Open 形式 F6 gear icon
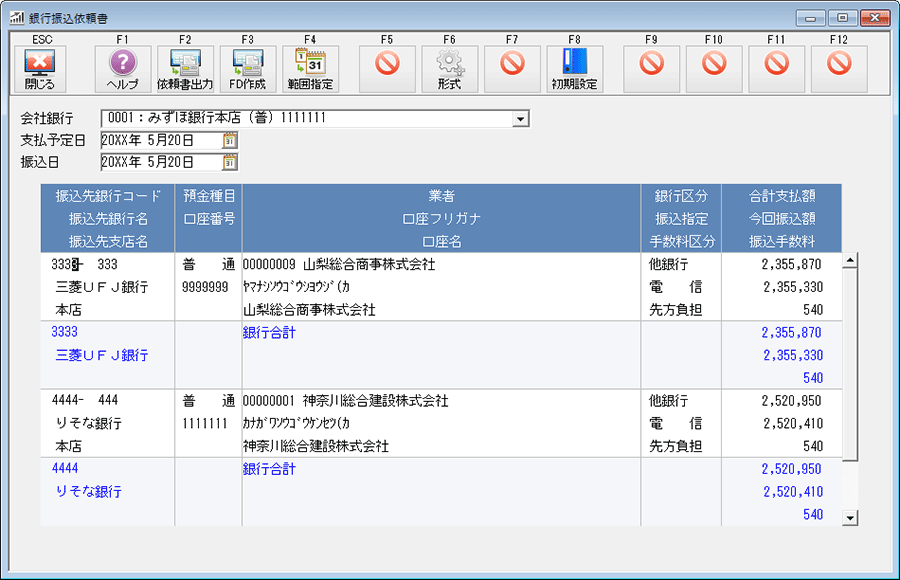900x580 pixels. coord(449,69)
